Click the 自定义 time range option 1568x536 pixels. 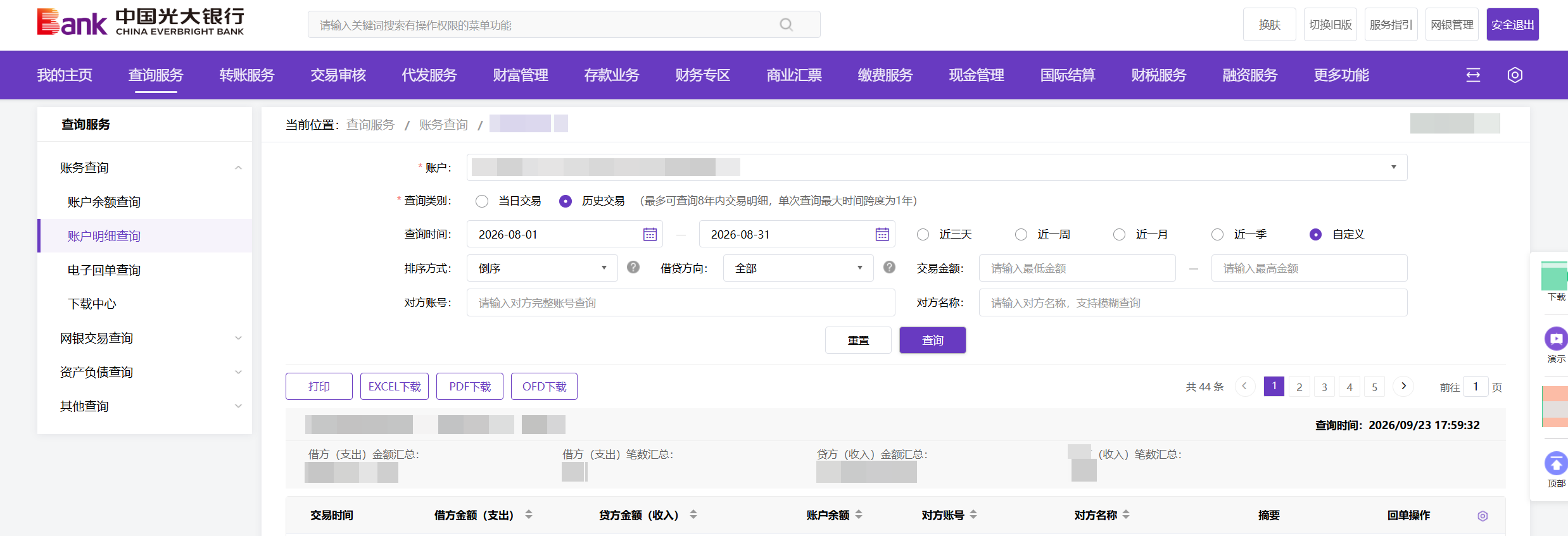pyautogui.click(x=1315, y=235)
